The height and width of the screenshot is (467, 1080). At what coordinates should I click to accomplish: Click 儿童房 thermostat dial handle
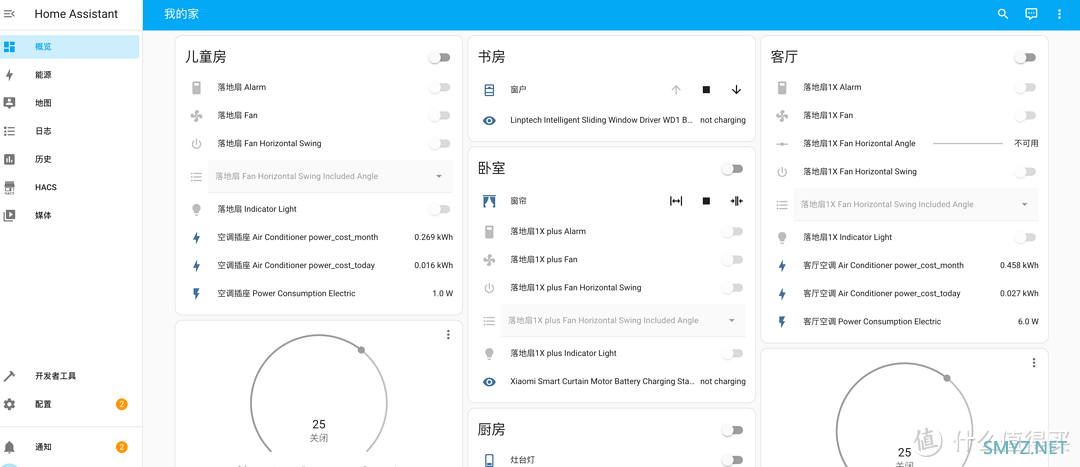[361, 350]
